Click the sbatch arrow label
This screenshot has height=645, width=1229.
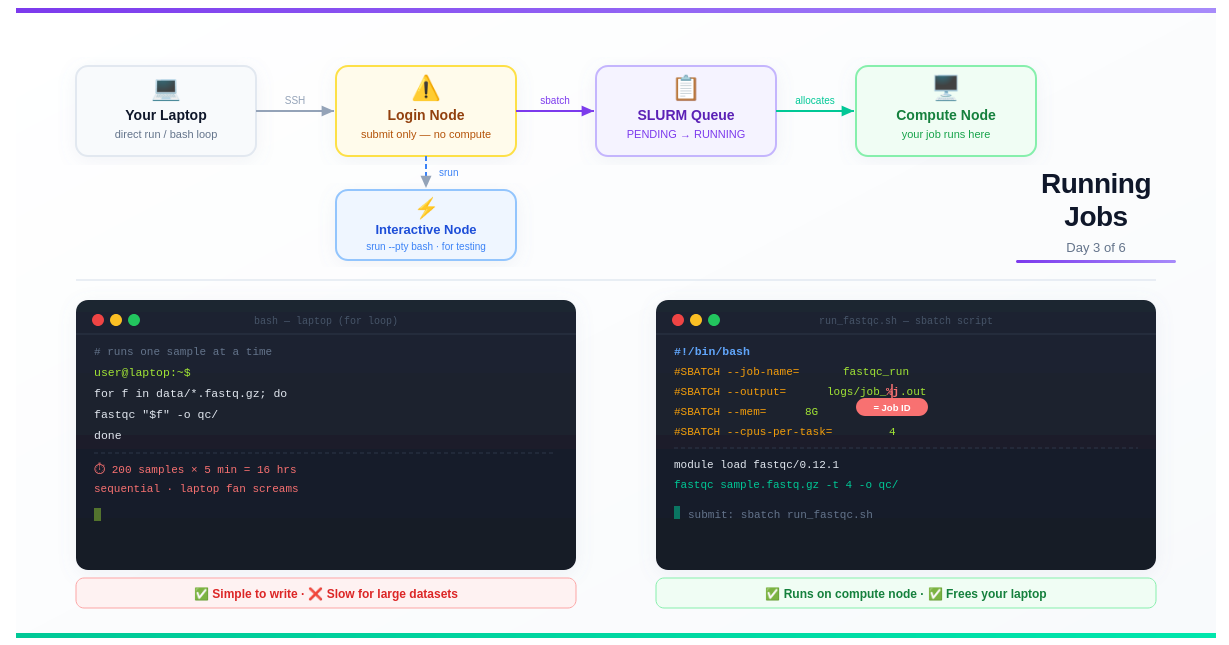pos(555,100)
